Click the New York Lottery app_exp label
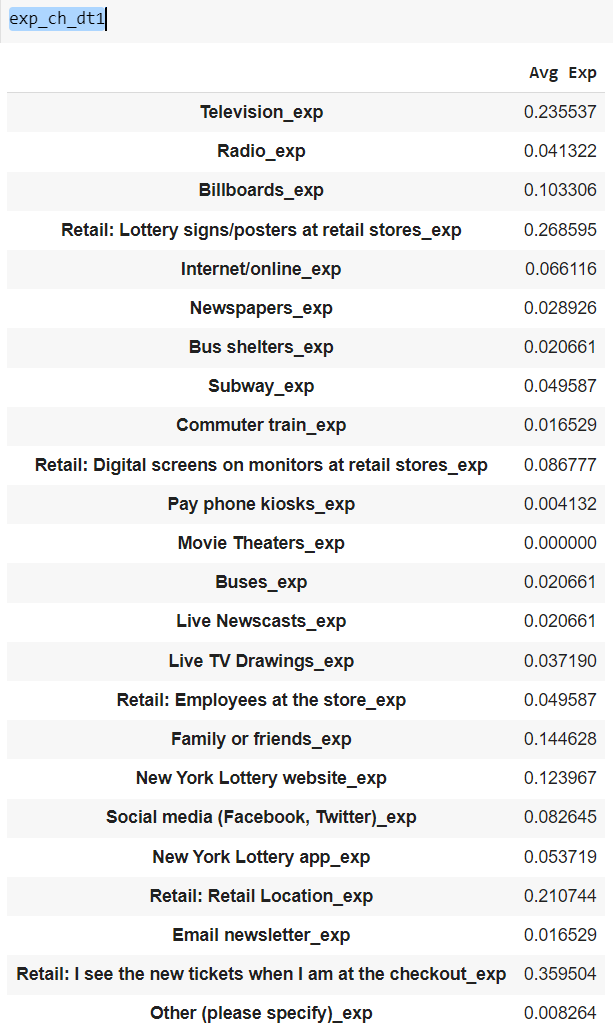The image size is (613, 1034). tap(261, 857)
